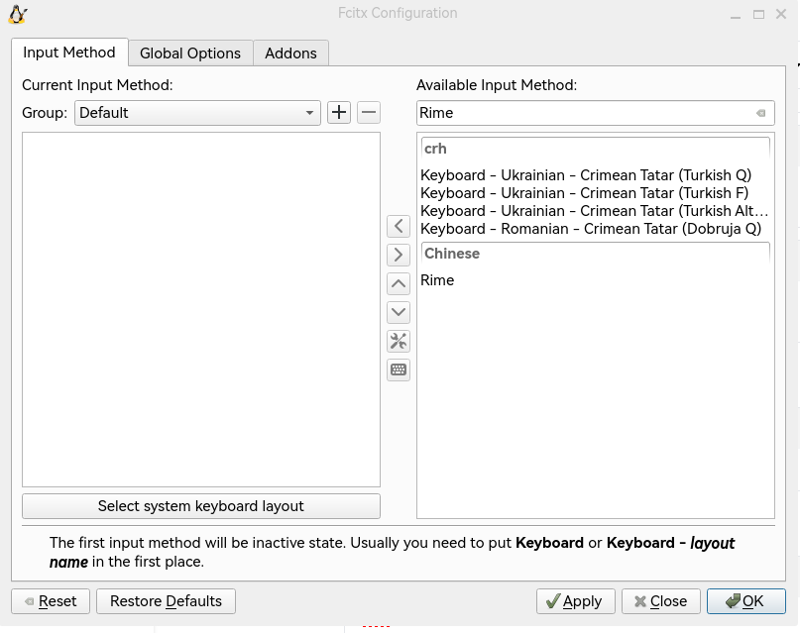Open the Addons tab
The height and width of the screenshot is (633, 800).
[x=290, y=53]
